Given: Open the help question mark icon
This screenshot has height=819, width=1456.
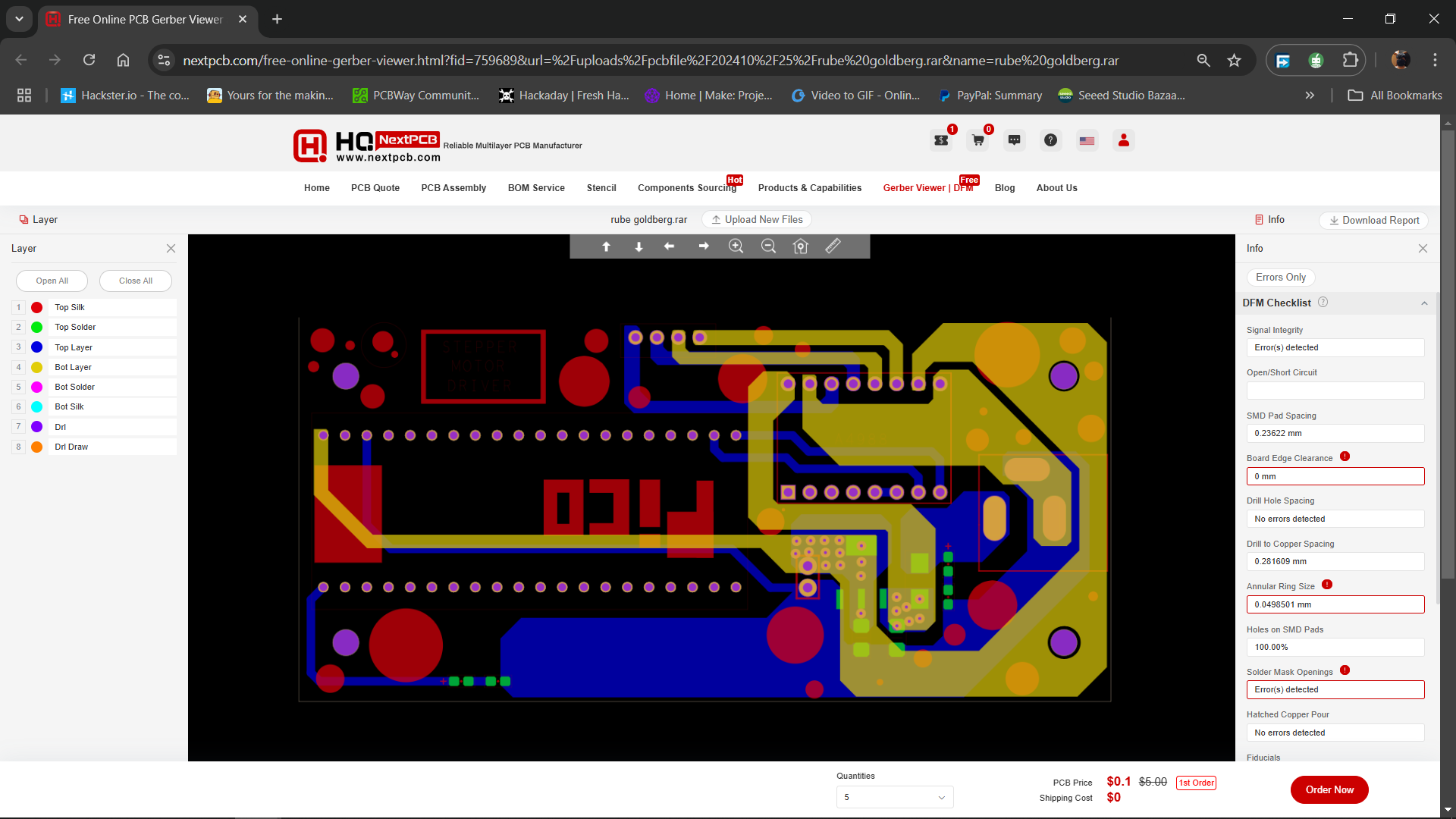Looking at the screenshot, I should click(x=1050, y=140).
